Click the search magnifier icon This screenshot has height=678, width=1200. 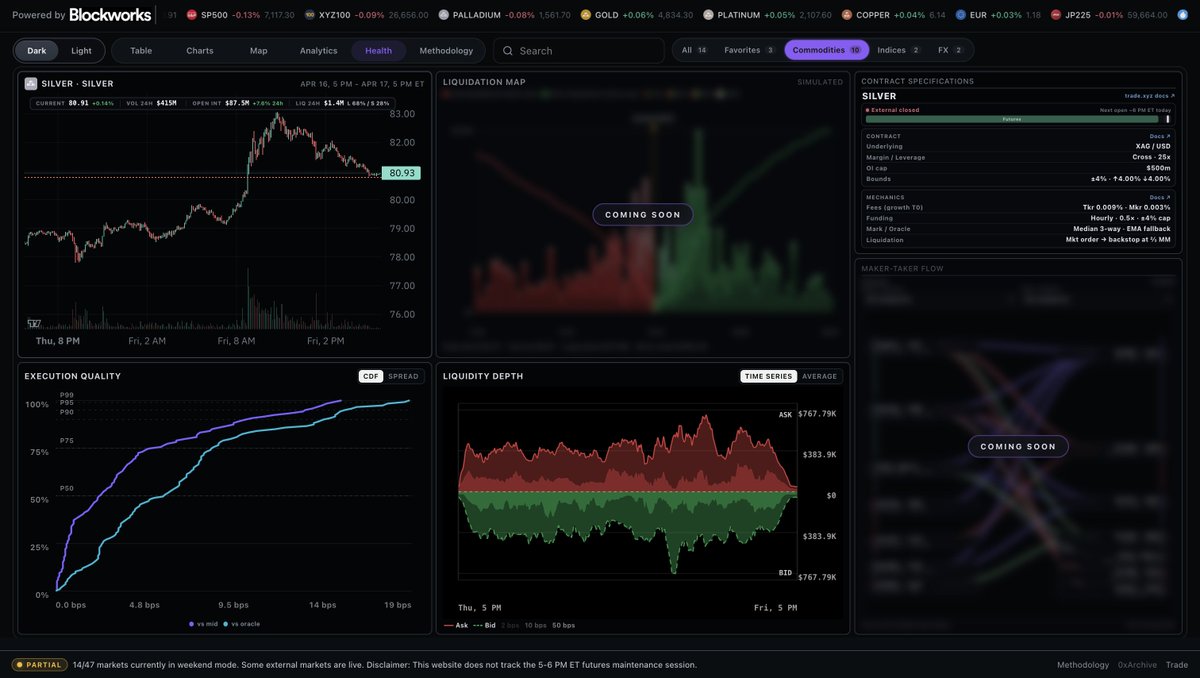click(508, 50)
